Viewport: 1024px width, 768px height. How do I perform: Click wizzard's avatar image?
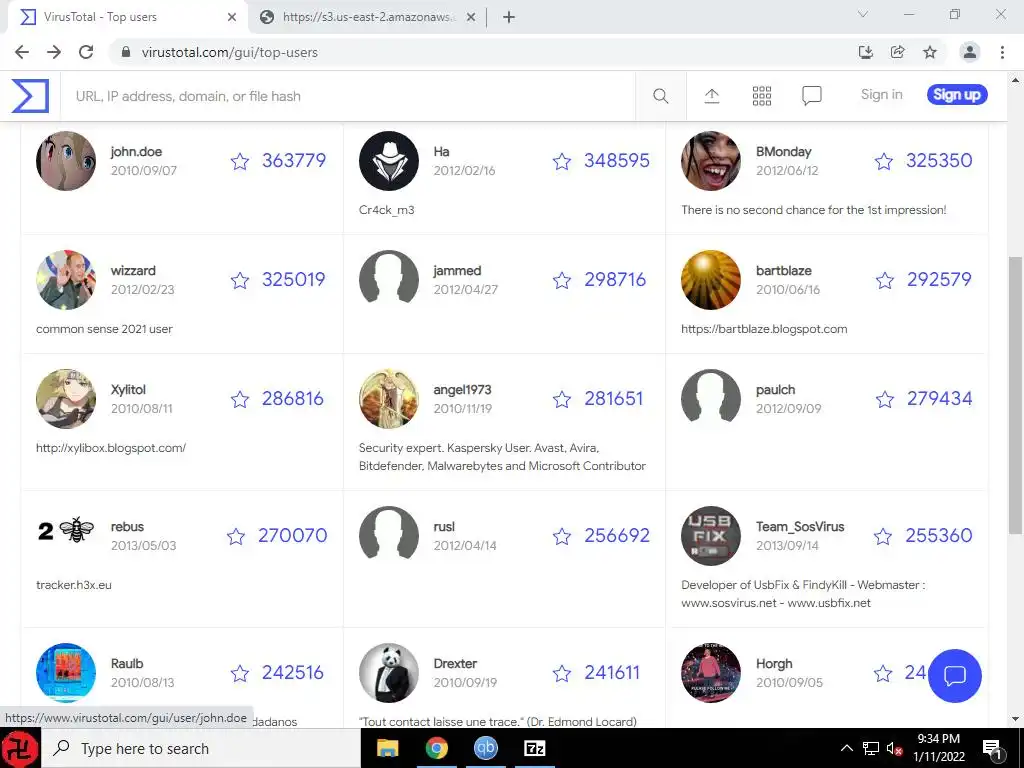66,280
